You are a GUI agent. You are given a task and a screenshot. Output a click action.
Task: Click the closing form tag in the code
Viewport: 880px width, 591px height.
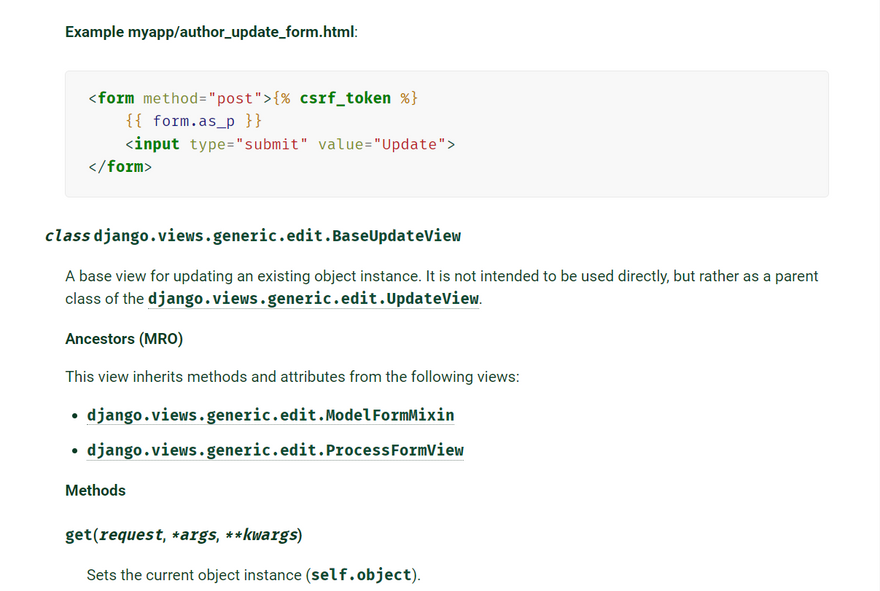tap(120, 167)
